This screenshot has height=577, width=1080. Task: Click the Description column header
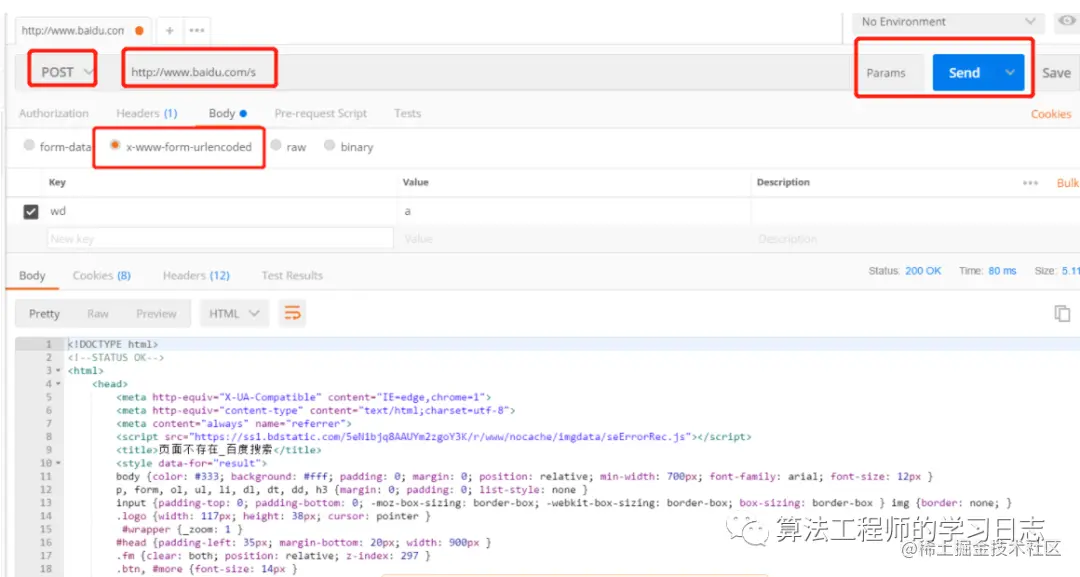pyautogui.click(x=783, y=182)
